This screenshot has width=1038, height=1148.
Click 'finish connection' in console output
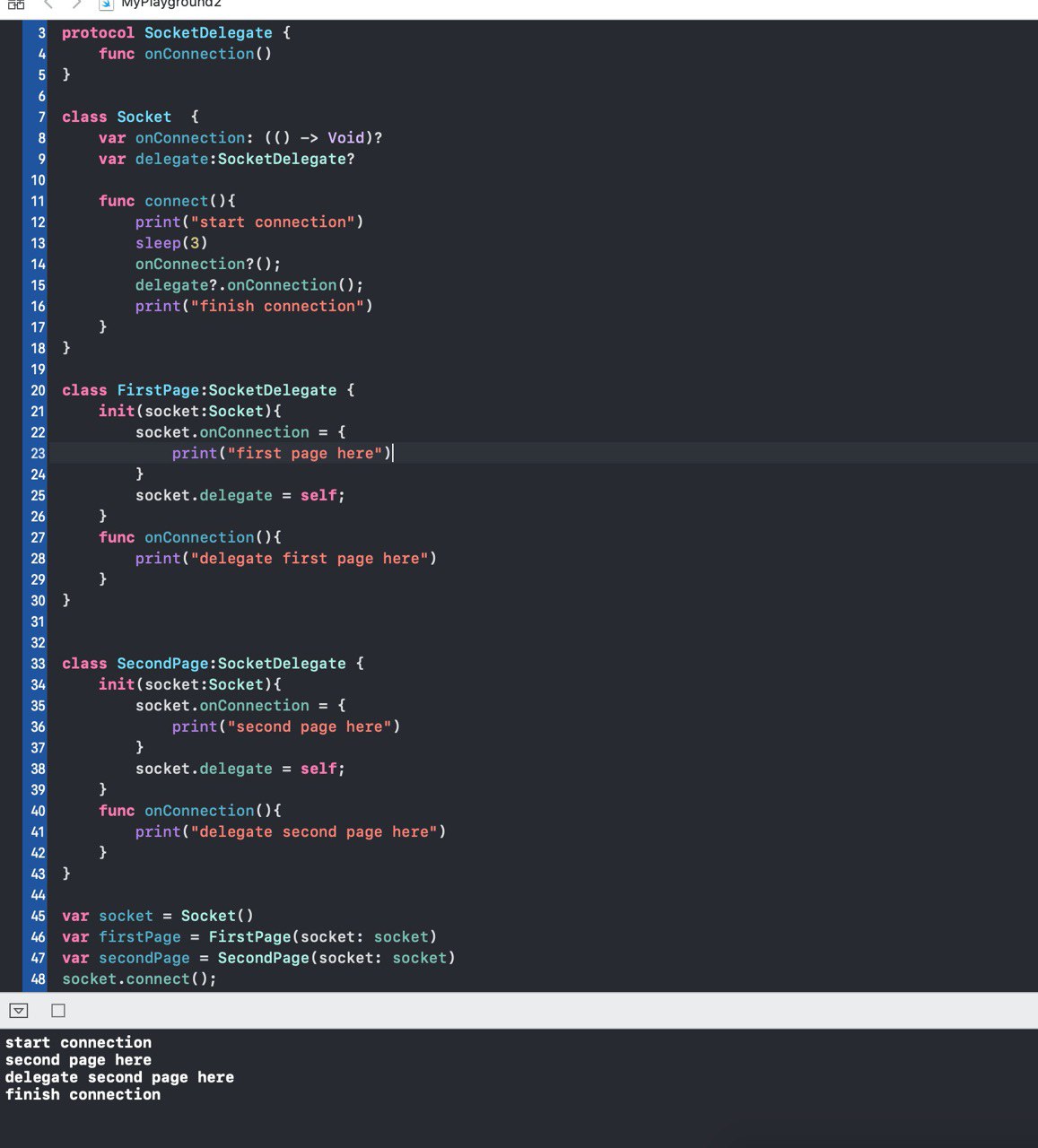pyautogui.click(x=83, y=1095)
